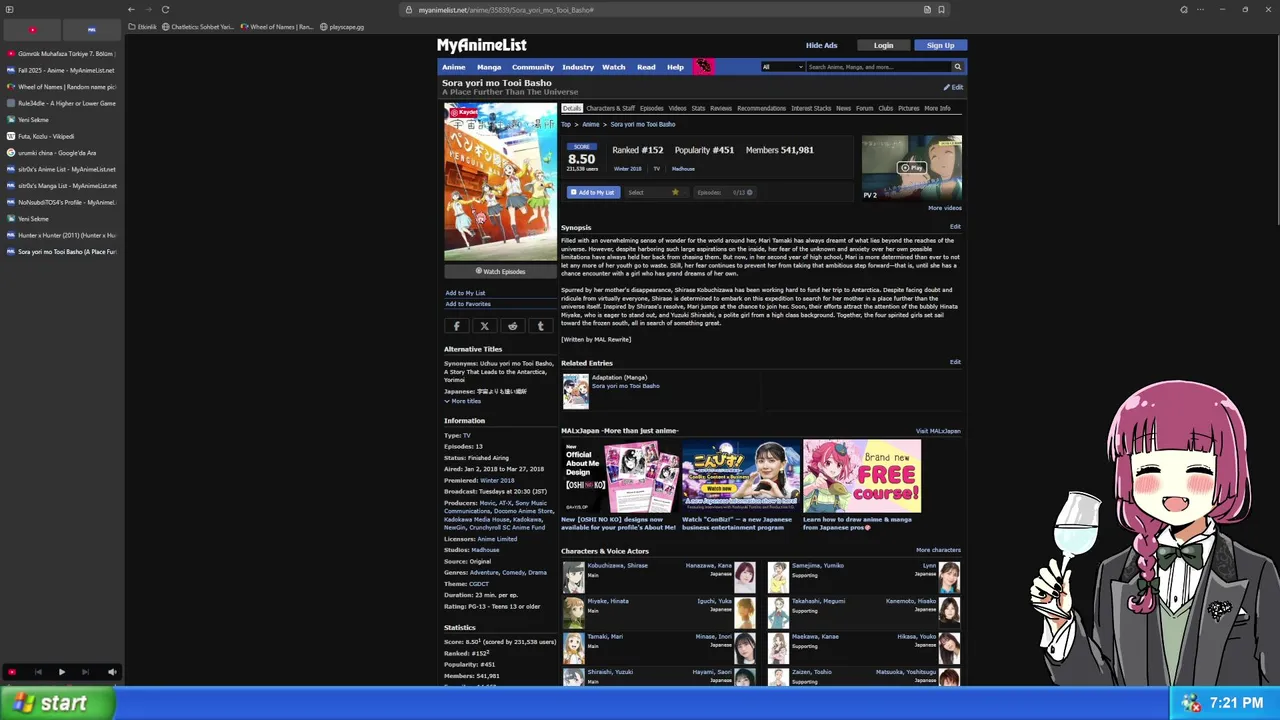The image size is (1280, 720).
Task: Open the Etkinlik bookmarks folder
Action: (143, 27)
